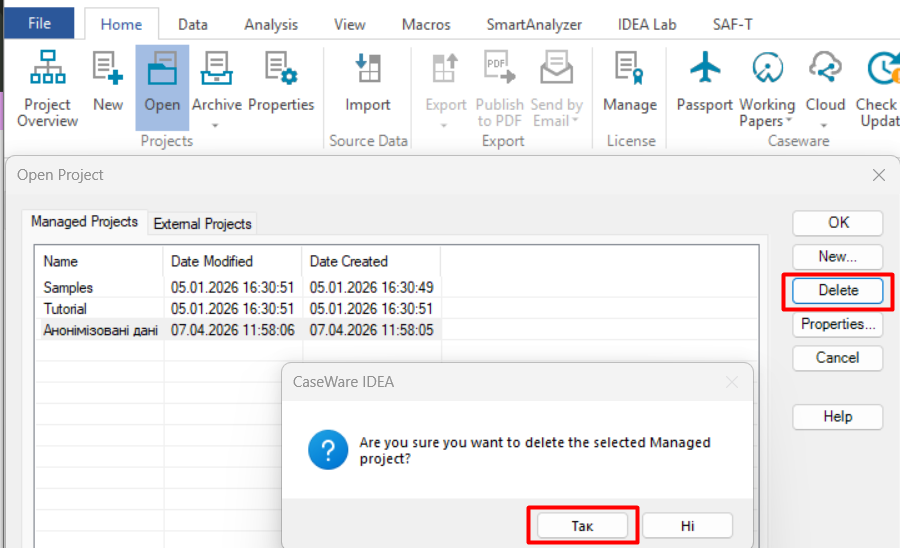
Task: Click the Properties... dialog button
Action: (x=837, y=324)
